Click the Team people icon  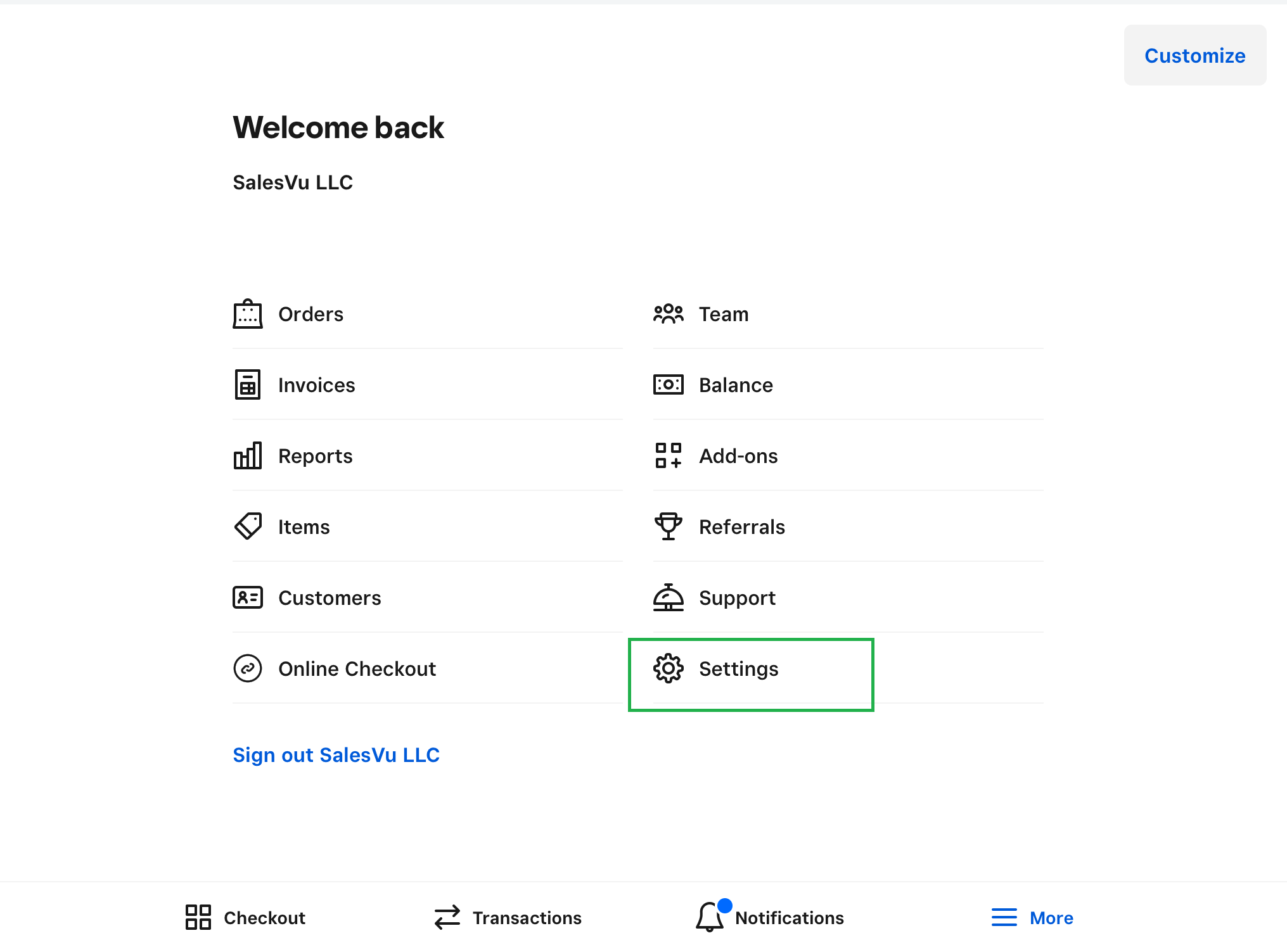pyautogui.click(x=668, y=314)
